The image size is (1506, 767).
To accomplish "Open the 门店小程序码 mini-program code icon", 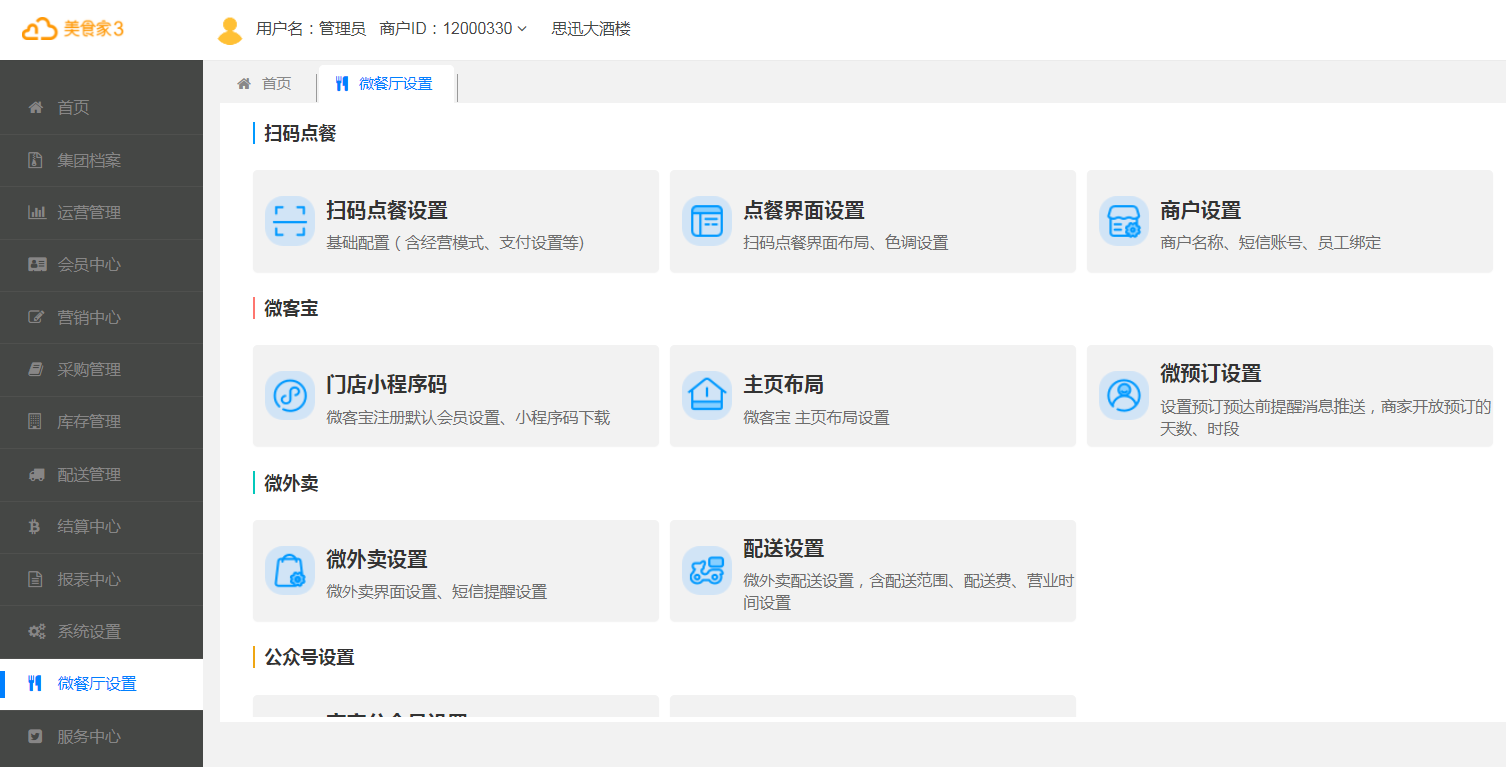I will pos(290,396).
